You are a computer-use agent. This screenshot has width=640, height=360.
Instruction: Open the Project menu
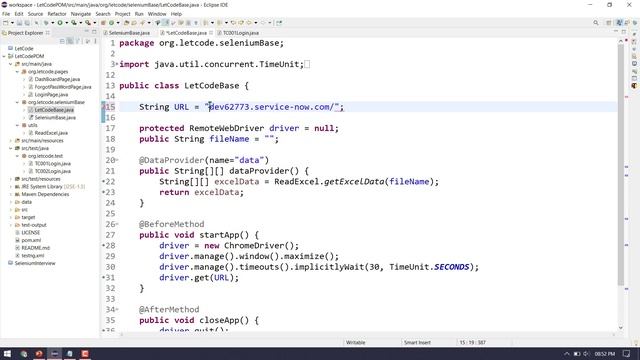point(122,14)
